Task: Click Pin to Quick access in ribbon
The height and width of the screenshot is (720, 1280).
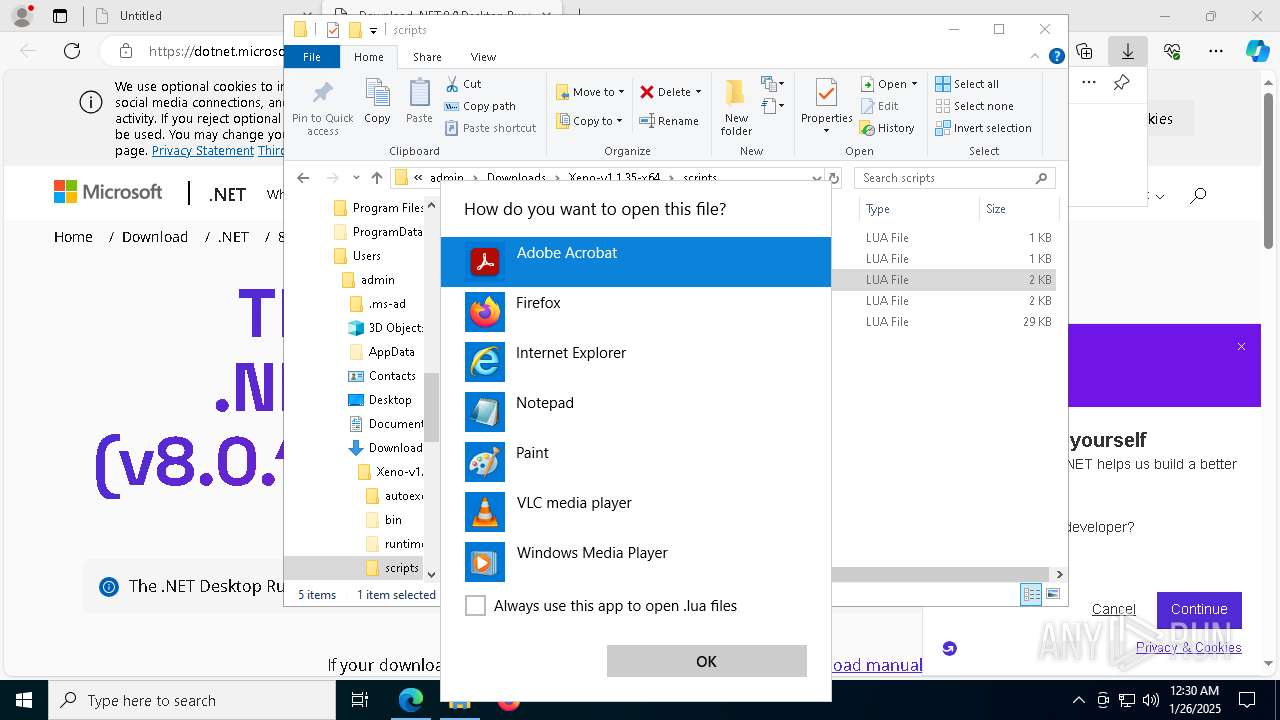Action: [x=322, y=108]
